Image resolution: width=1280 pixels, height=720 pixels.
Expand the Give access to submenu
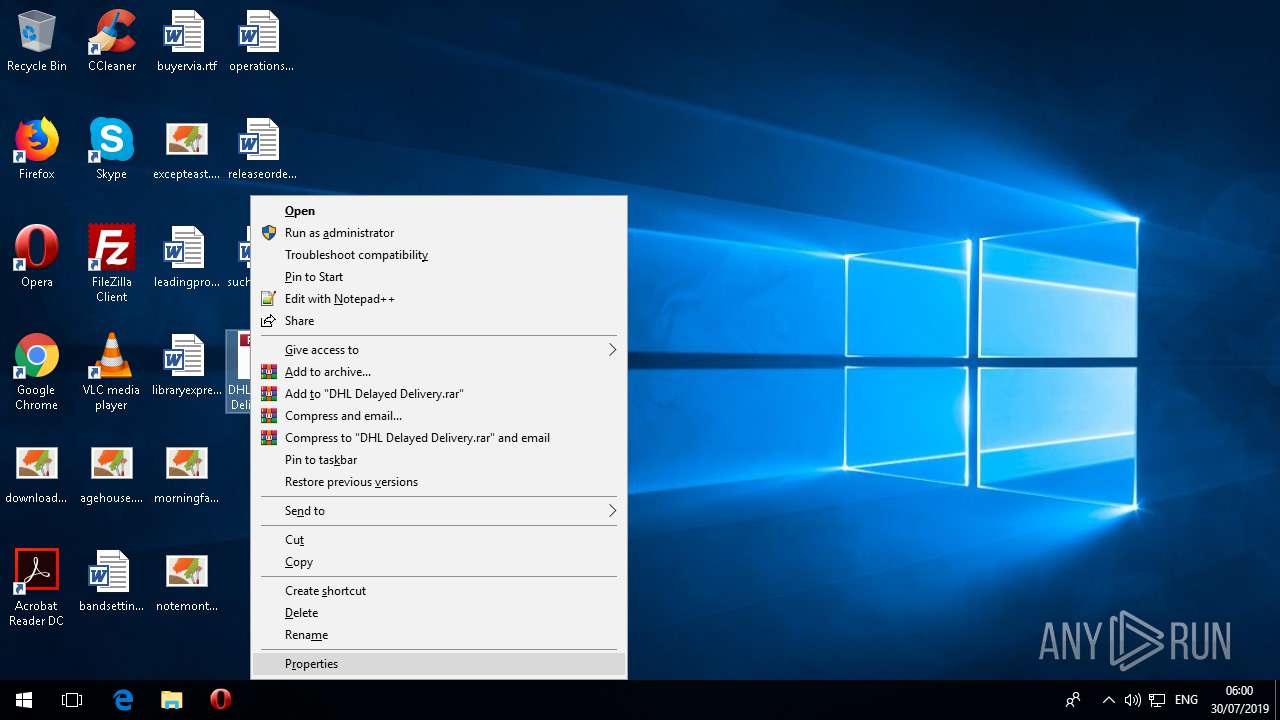[438, 350]
